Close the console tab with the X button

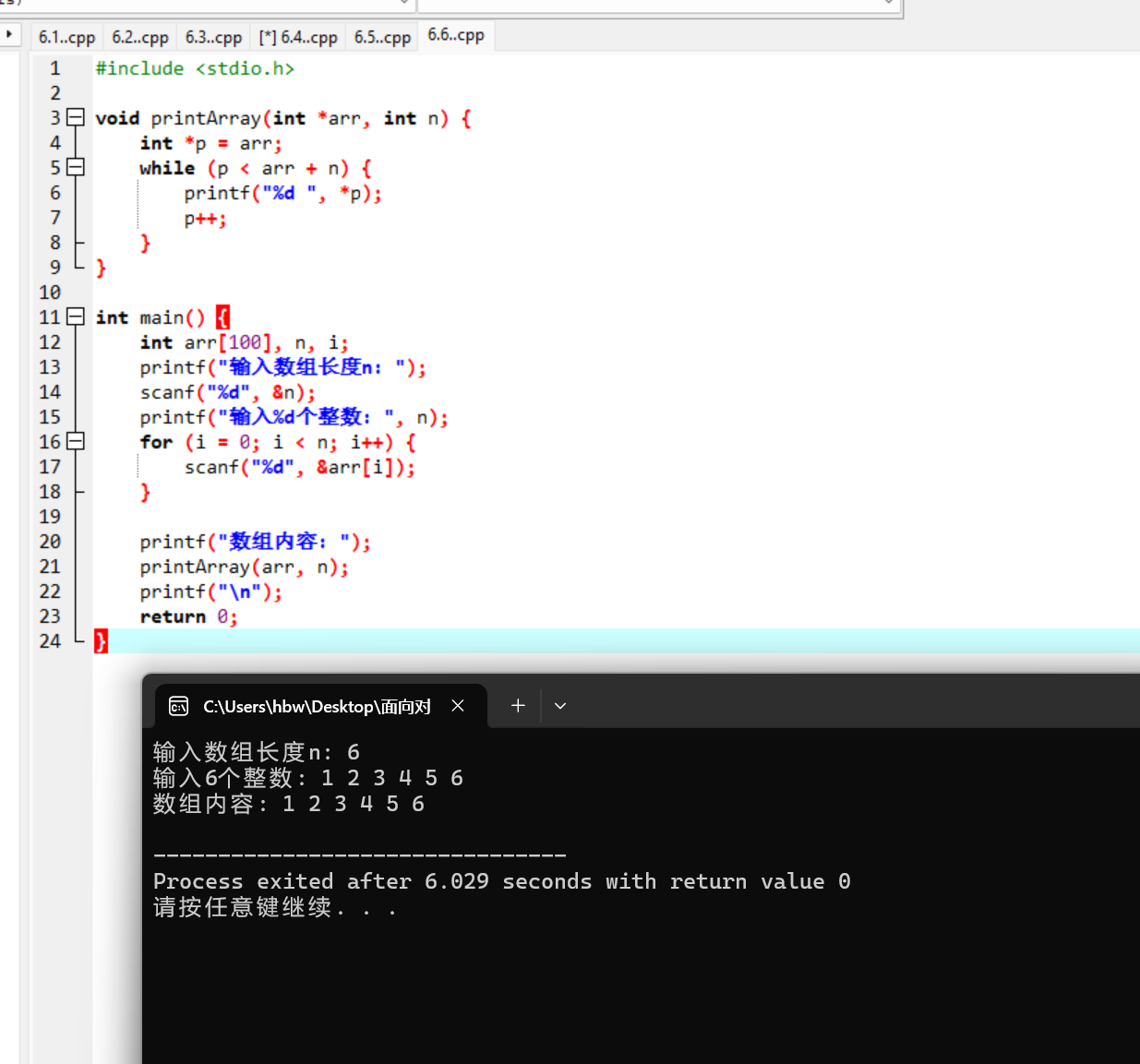458,706
